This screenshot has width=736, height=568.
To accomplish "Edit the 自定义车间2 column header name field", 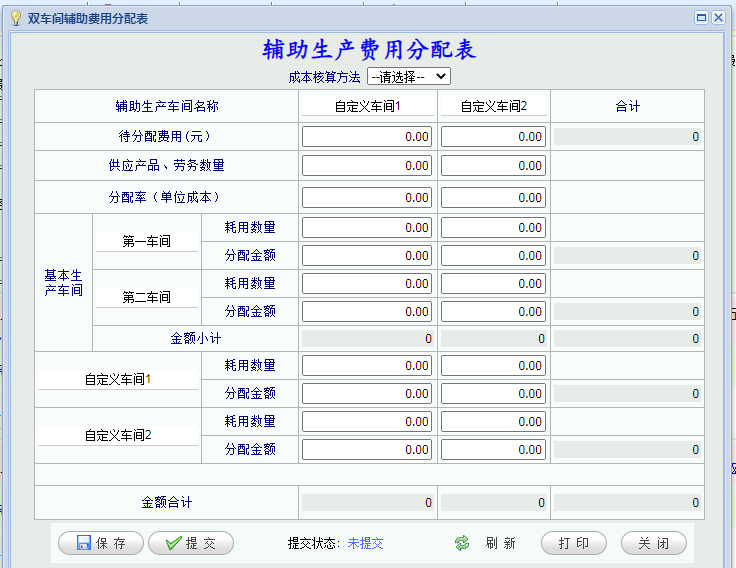I will click(494, 106).
